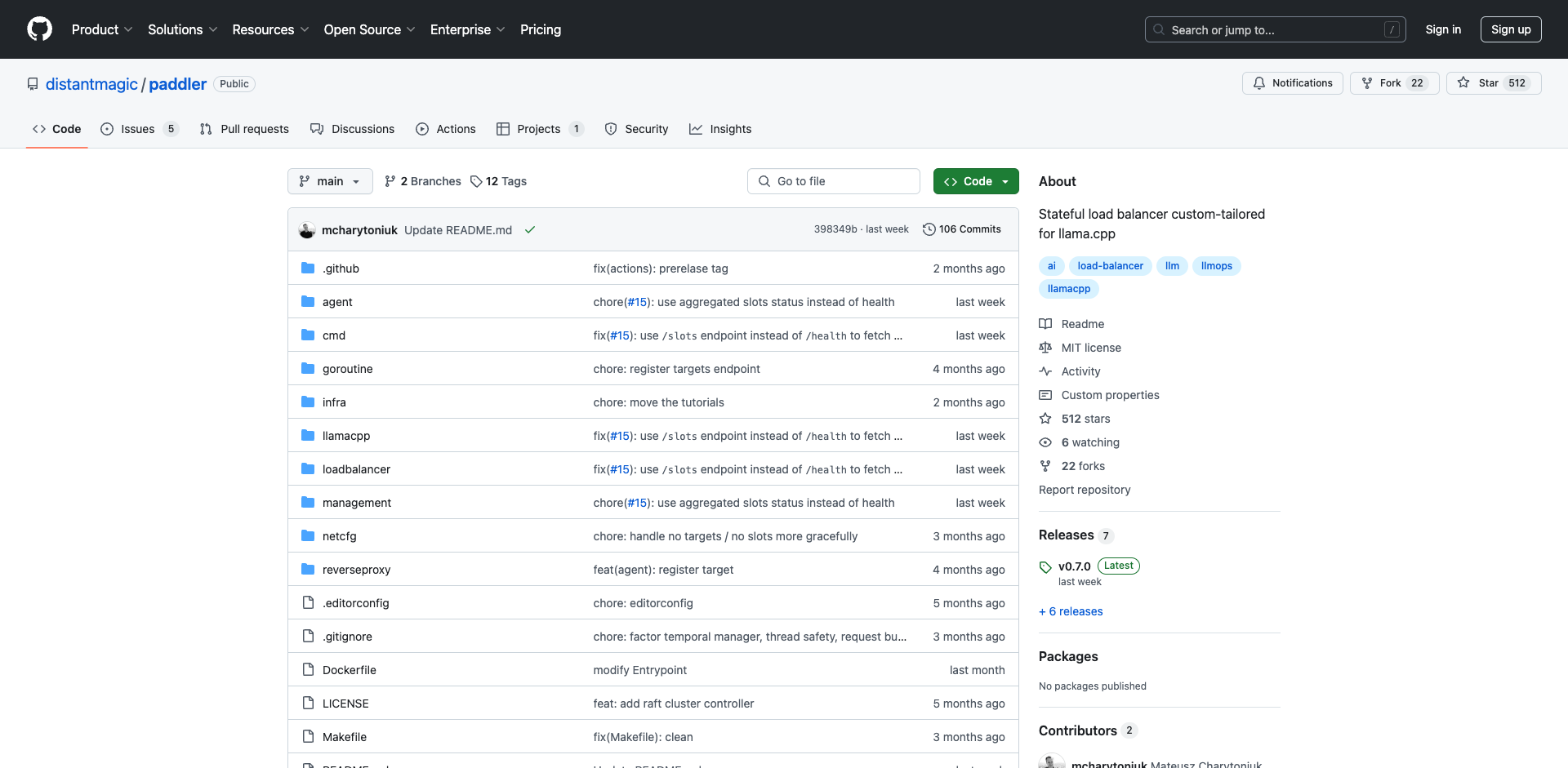Expand the green Code dropdown button

point(976,181)
